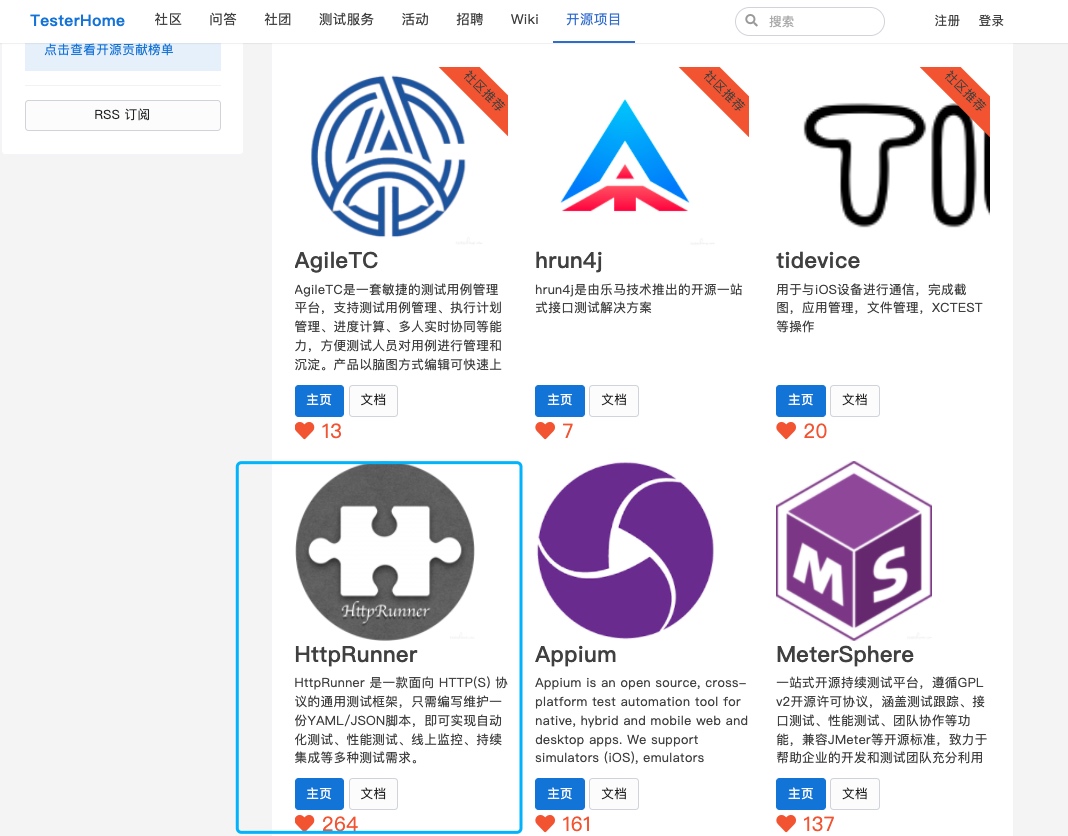This screenshot has height=836, width=1068.
Task: Click the TesterHome site logo
Action: click(77, 20)
